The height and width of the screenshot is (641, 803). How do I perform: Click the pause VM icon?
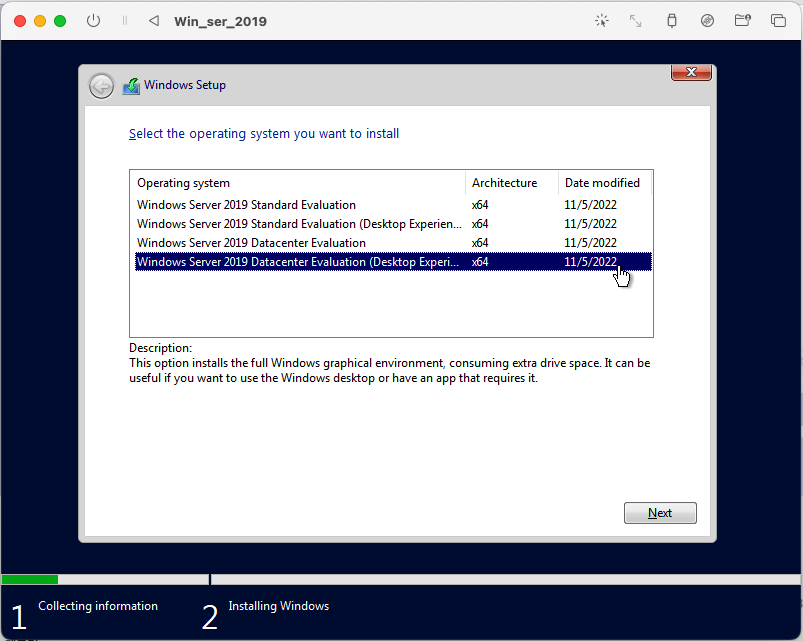(124, 21)
